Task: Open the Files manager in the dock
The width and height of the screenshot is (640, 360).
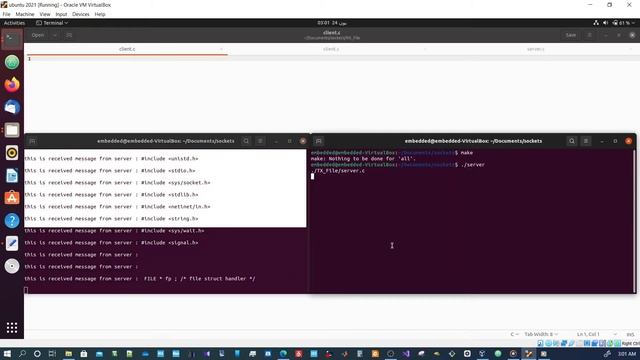Action: [12, 130]
